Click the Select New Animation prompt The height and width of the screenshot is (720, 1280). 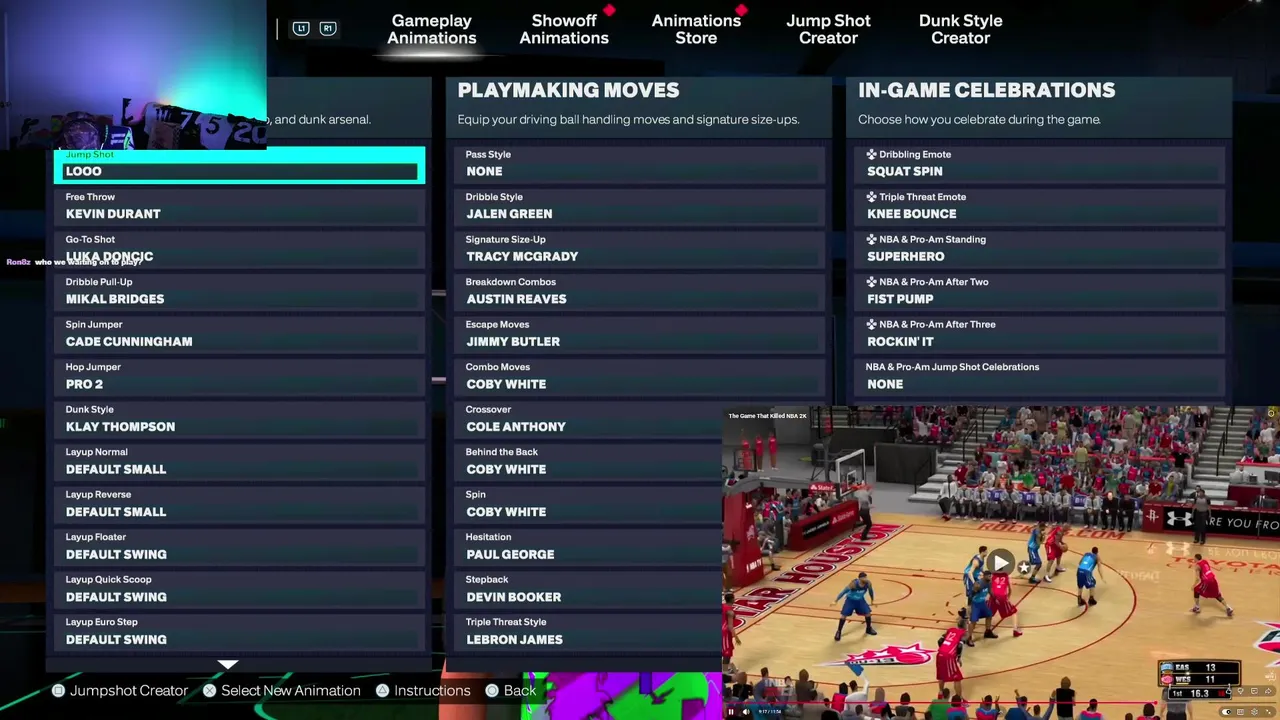pos(291,690)
